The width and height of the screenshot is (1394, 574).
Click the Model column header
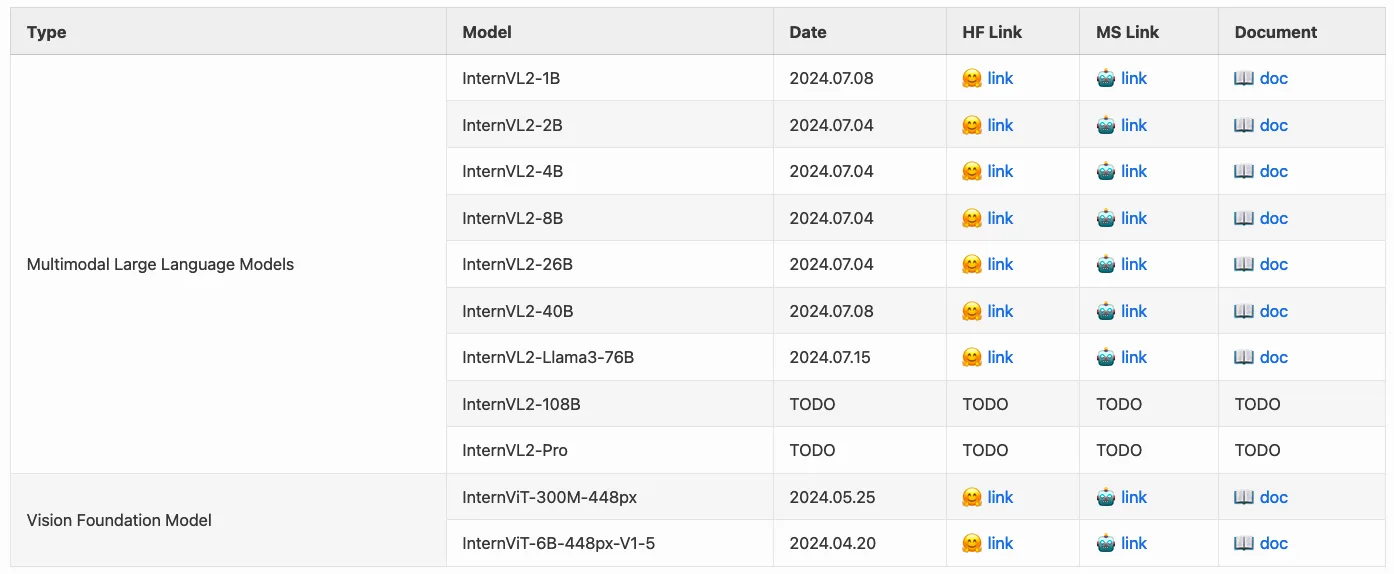click(487, 32)
